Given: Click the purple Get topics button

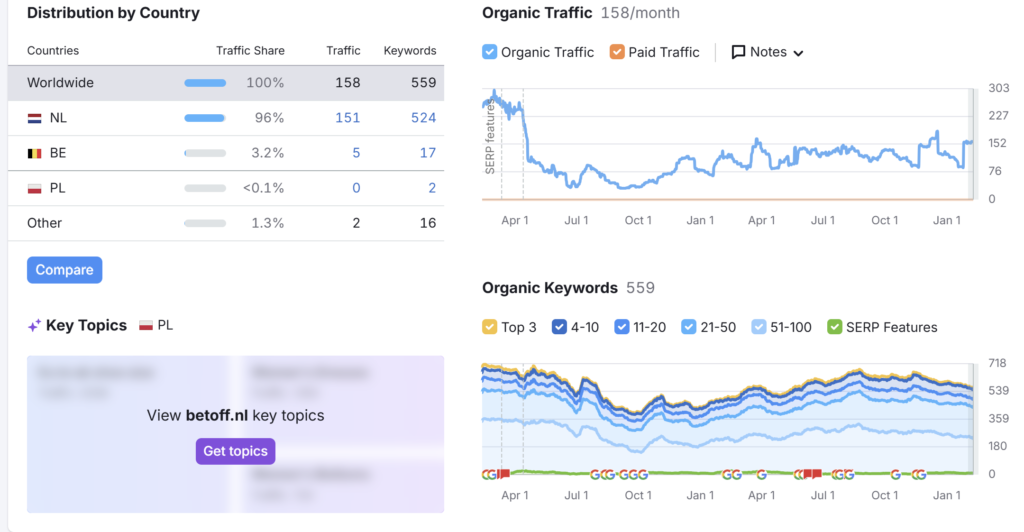Looking at the screenshot, I should (x=235, y=451).
